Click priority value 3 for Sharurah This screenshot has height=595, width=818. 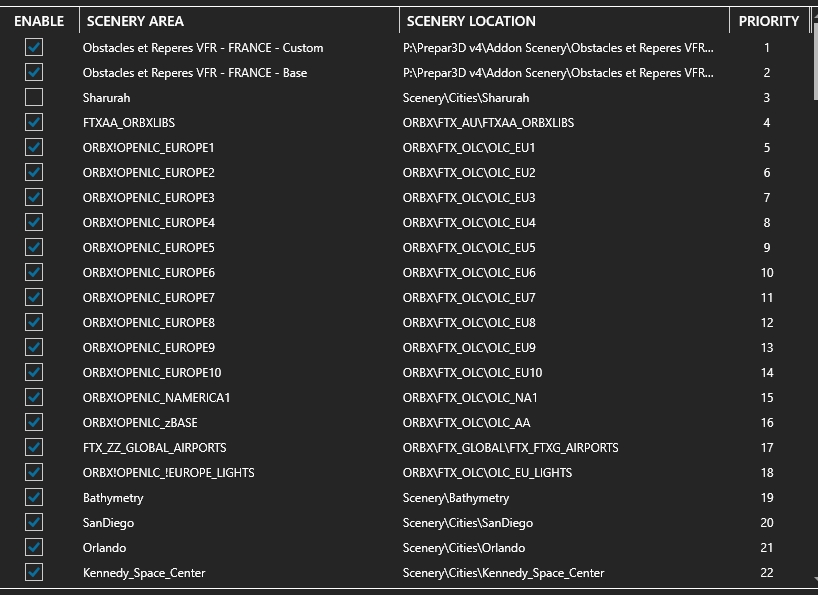(x=767, y=98)
